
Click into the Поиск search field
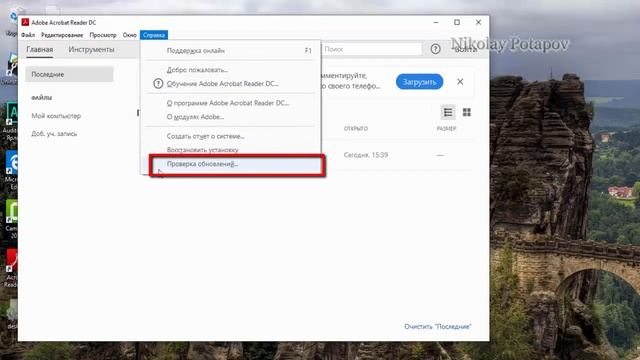coord(371,49)
